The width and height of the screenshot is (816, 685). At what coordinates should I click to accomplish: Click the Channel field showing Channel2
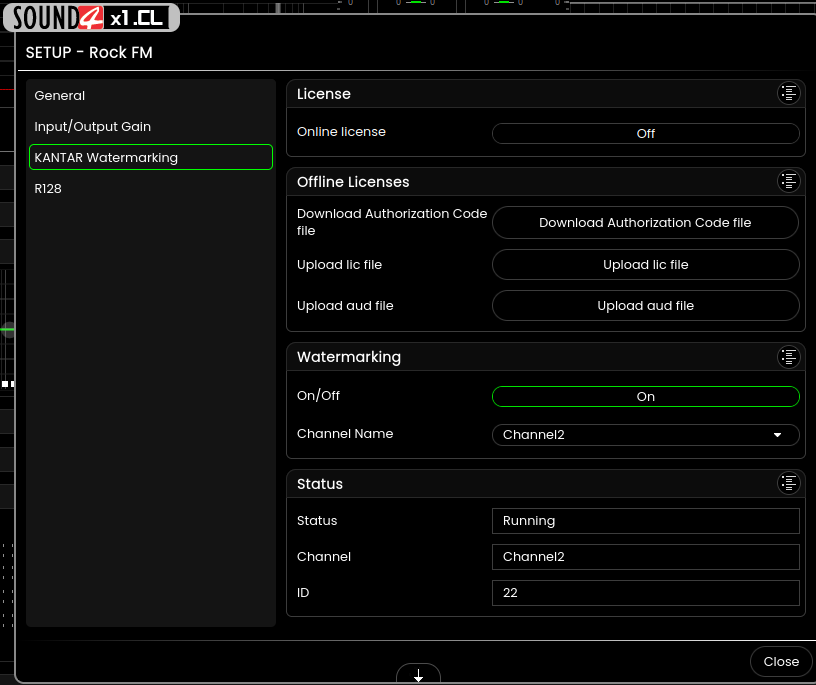tap(645, 557)
